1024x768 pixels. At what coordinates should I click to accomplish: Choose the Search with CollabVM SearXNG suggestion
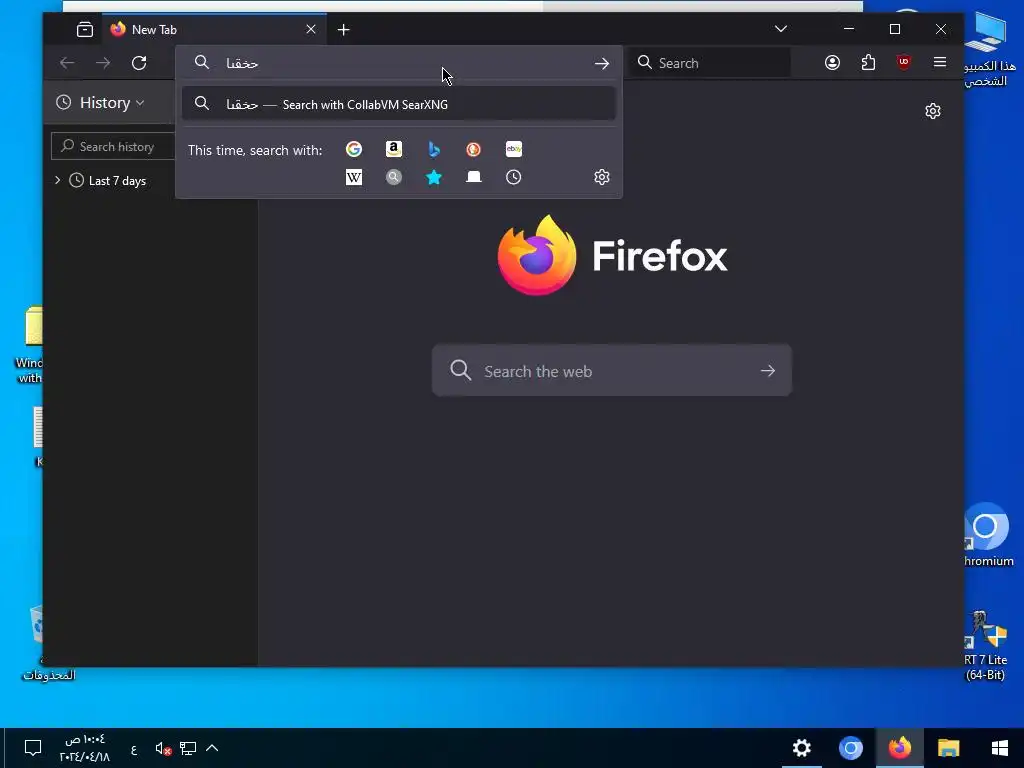point(398,104)
